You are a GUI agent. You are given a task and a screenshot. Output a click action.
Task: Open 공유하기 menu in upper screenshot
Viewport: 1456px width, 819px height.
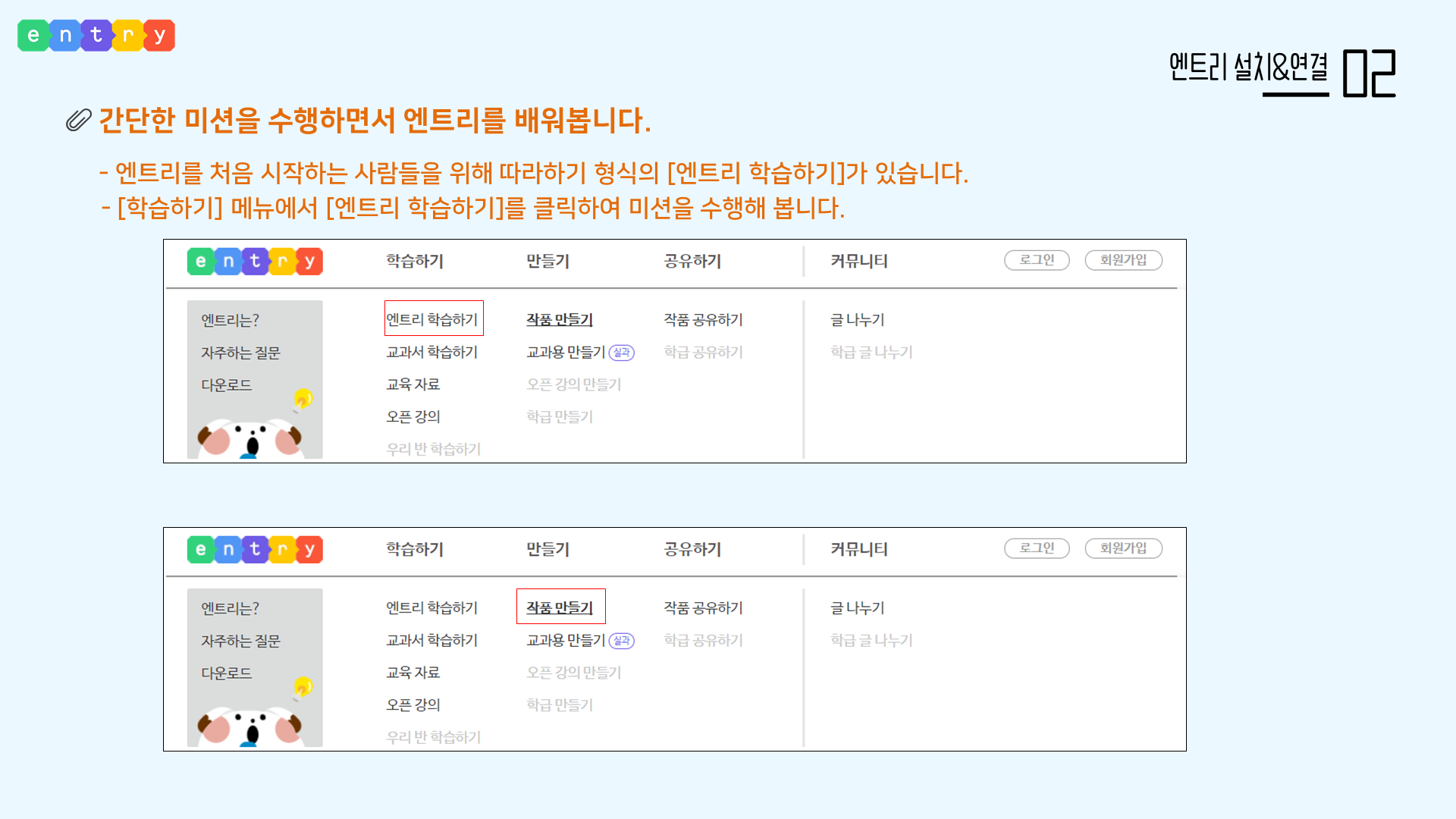coord(692,261)
